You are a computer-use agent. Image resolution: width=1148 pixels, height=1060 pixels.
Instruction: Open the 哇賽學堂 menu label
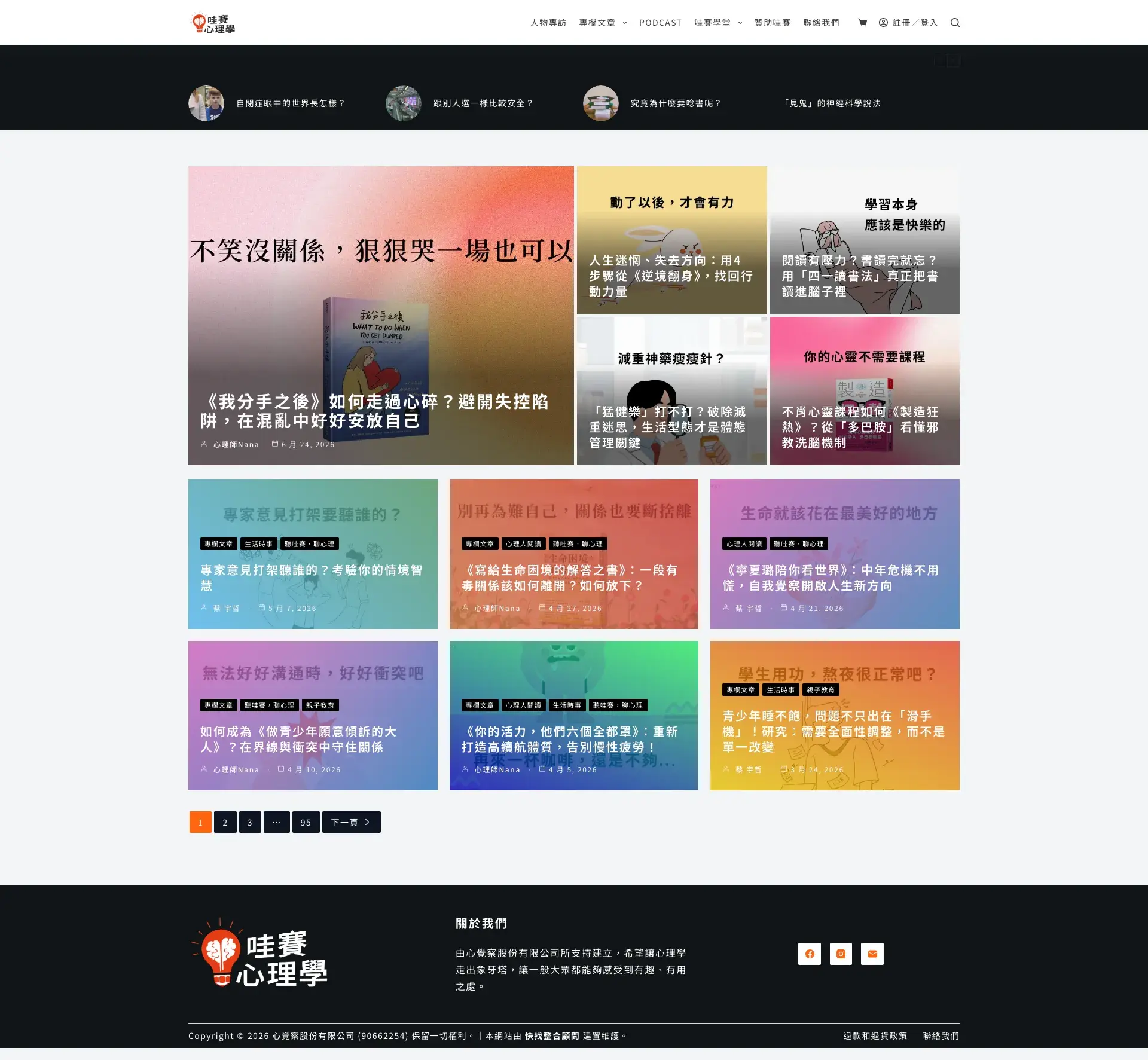tap(712, 23)
